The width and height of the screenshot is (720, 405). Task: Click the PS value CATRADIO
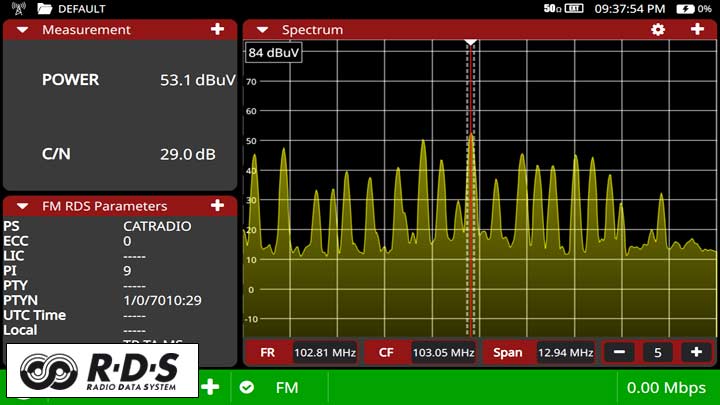tap(157, 226)
